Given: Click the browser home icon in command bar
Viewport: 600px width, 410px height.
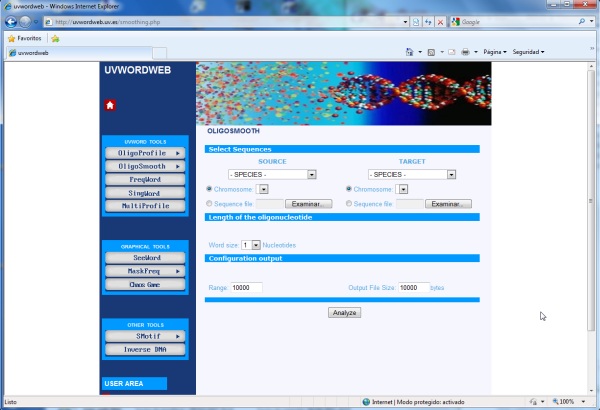Looking at the screenshot, I should [x=411, y=52].
